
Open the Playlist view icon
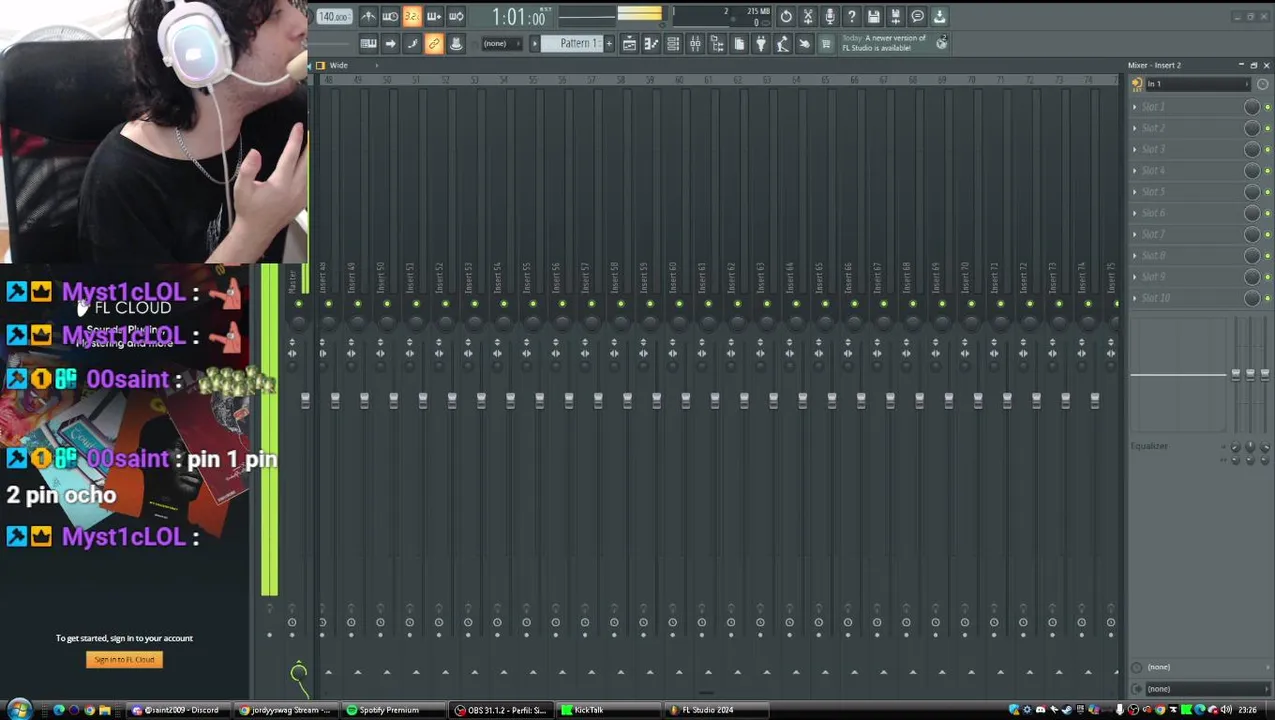point(629,44)
